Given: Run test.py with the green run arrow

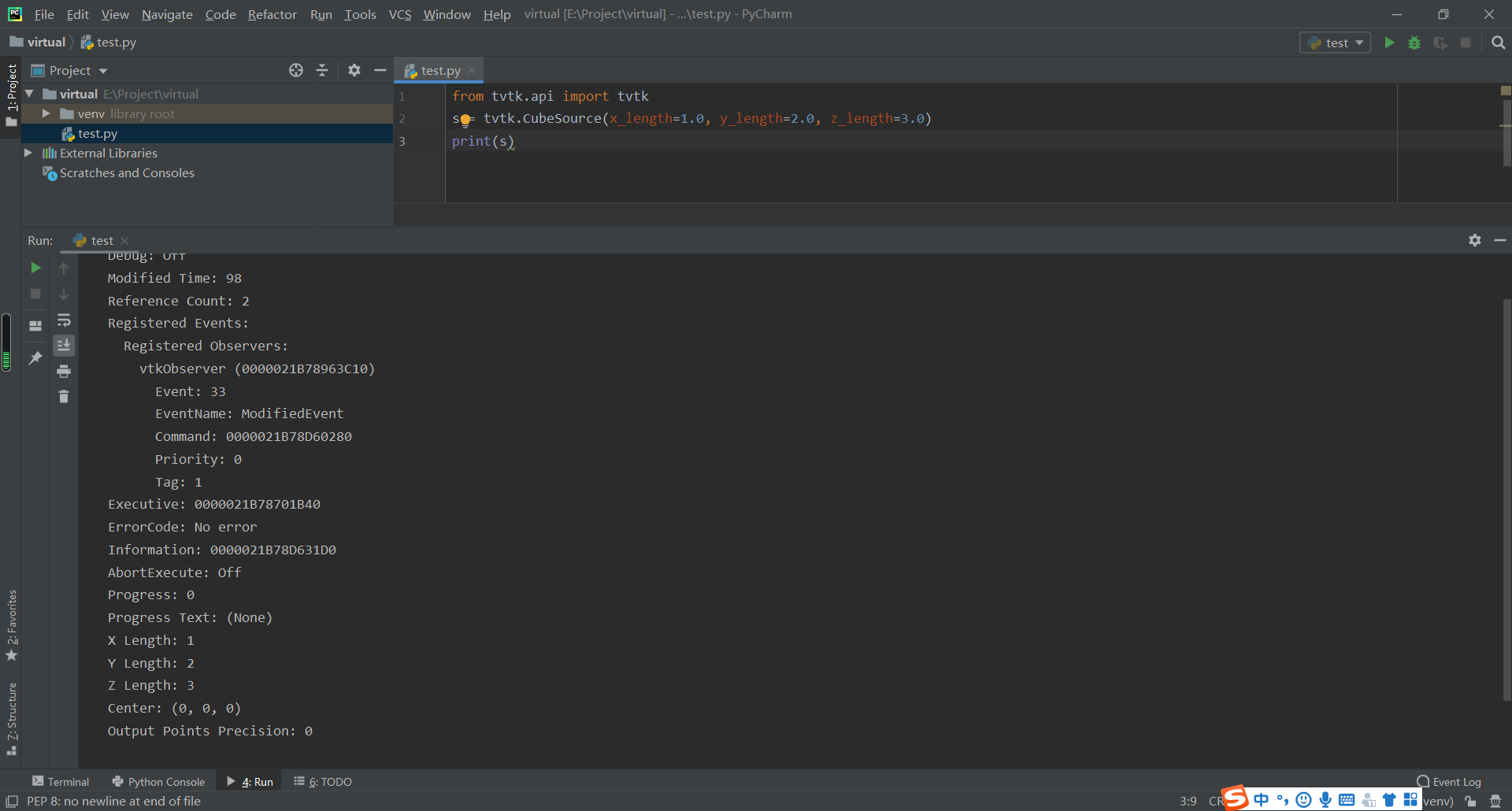Looking at the screenshot, I should (x=1388, y=43).
